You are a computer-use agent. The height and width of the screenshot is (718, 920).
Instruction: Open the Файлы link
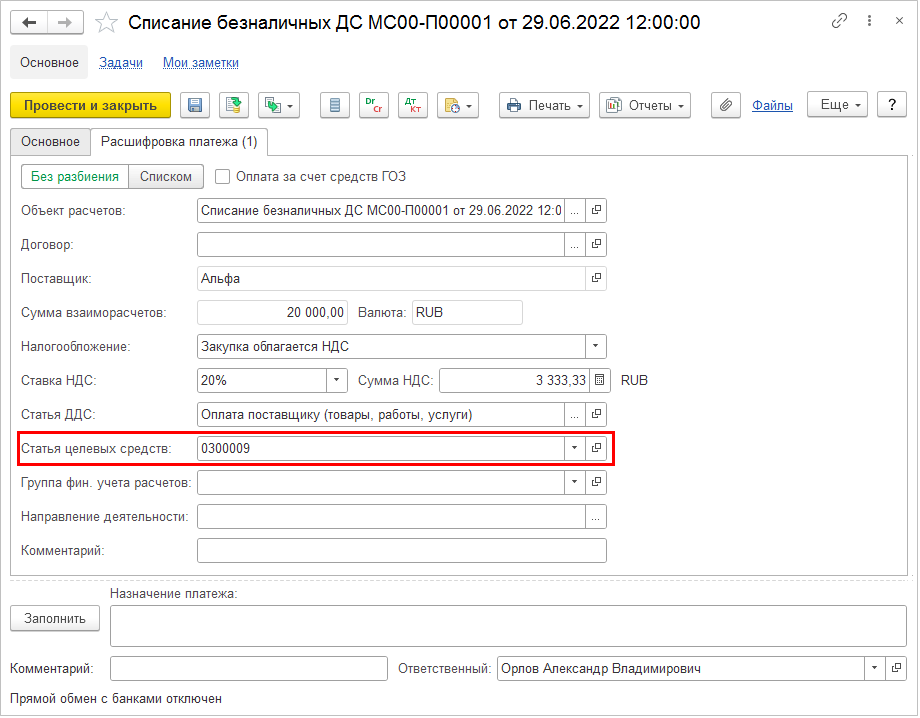tap(772, 105)
